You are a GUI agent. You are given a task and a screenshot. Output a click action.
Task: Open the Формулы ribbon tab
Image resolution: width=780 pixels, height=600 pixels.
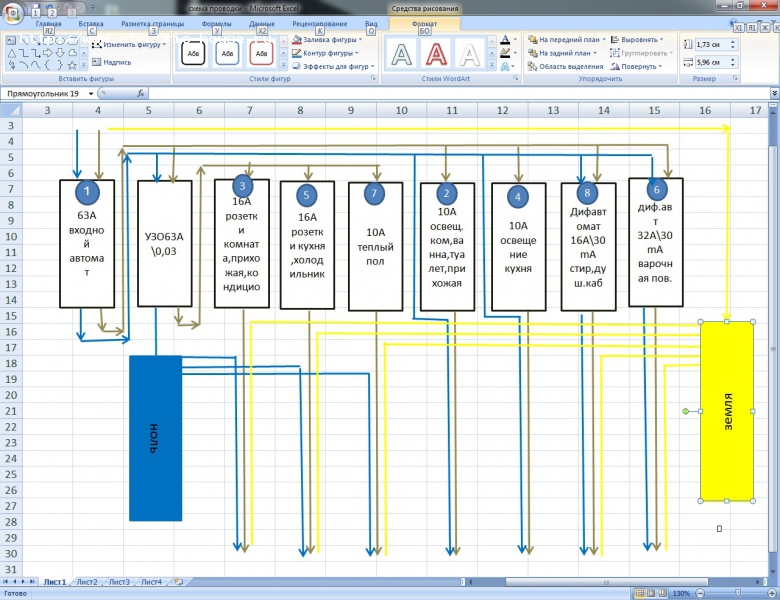(x=216, y=22)
